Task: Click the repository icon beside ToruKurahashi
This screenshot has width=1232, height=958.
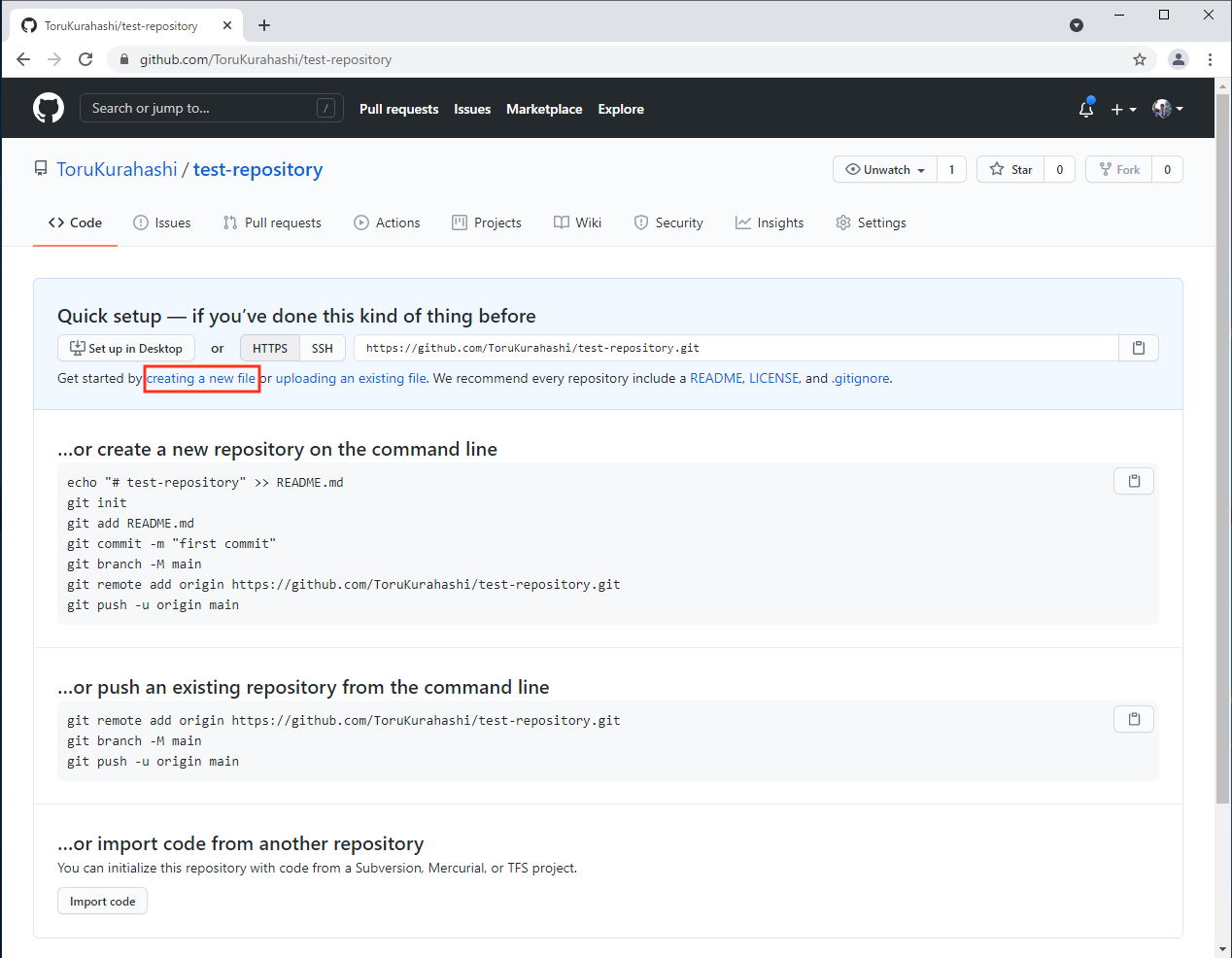Action: [x=41, y=169]
